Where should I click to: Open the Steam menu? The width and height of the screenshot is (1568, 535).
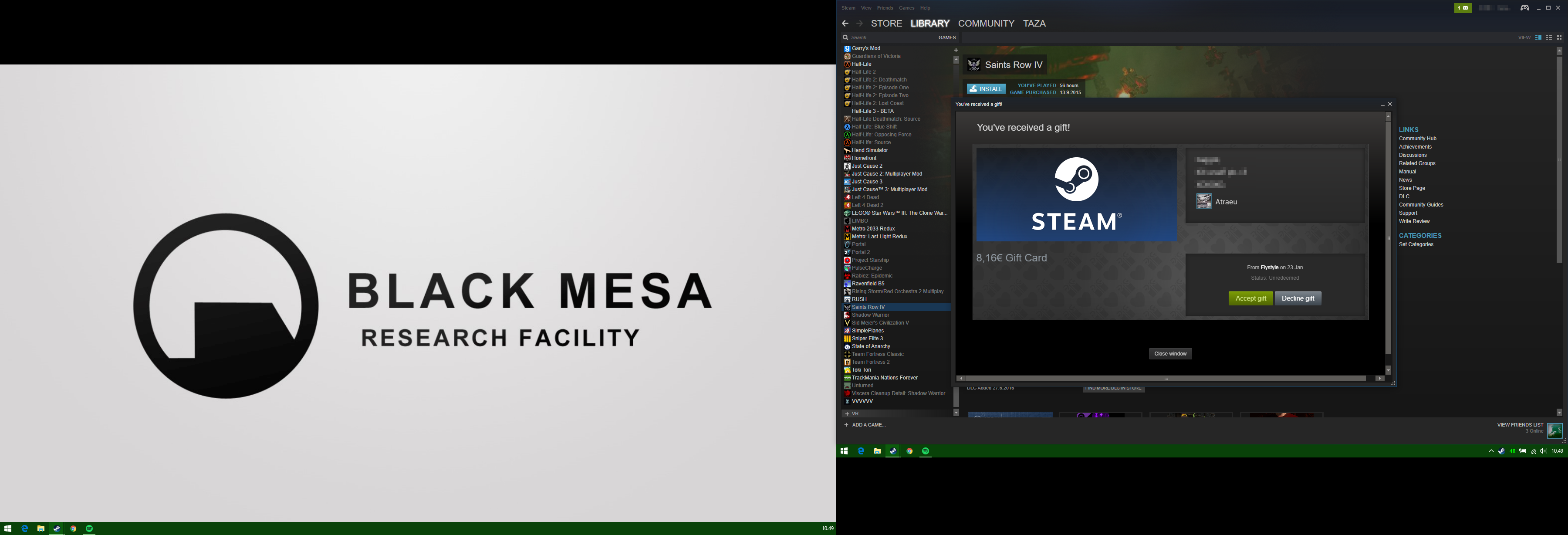pyautogui.click(x=848, y=8)
